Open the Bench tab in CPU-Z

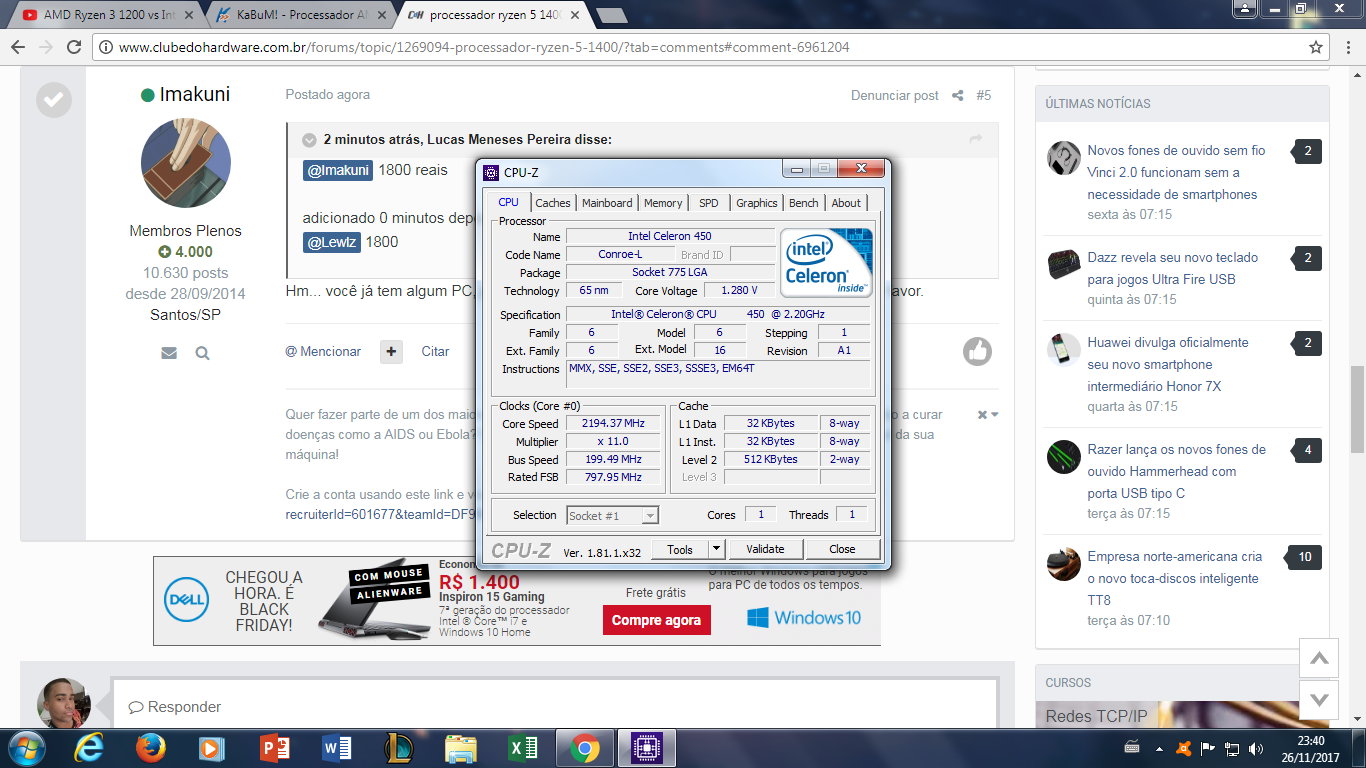click(804, 203)
